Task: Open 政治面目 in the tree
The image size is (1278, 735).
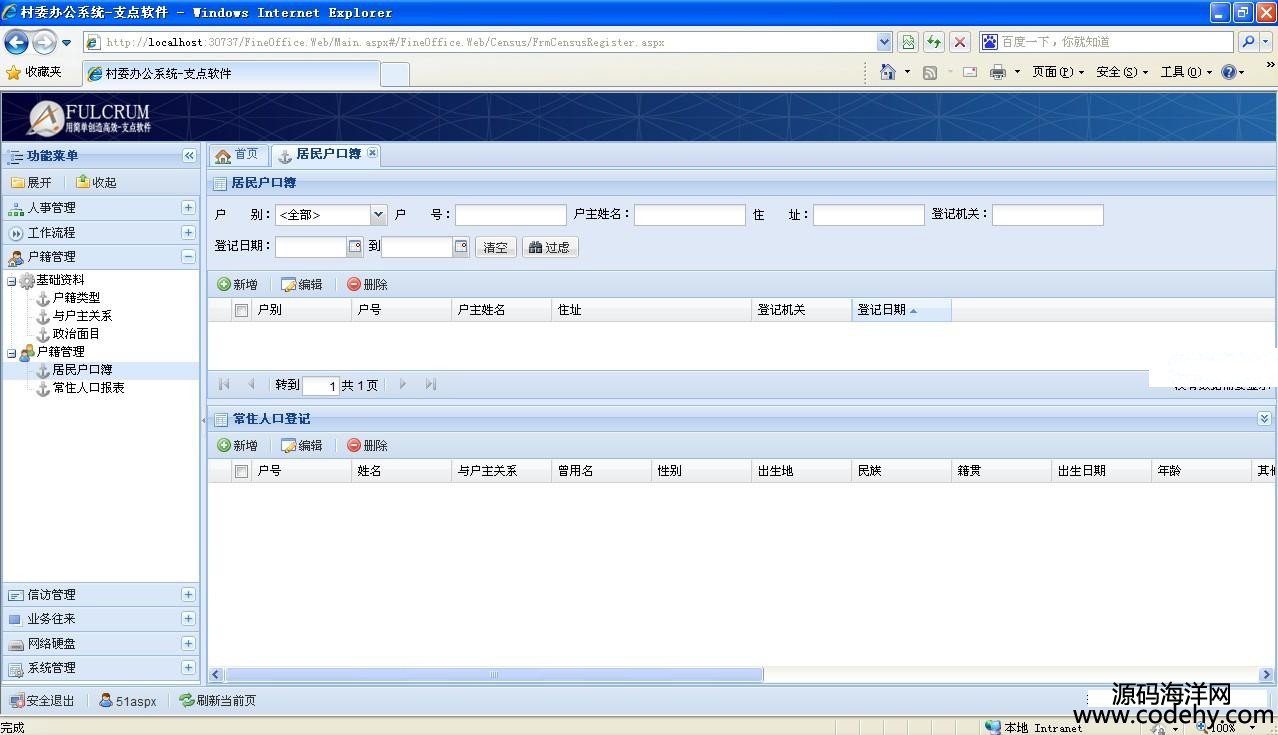Action: click(x=76, y=334)
